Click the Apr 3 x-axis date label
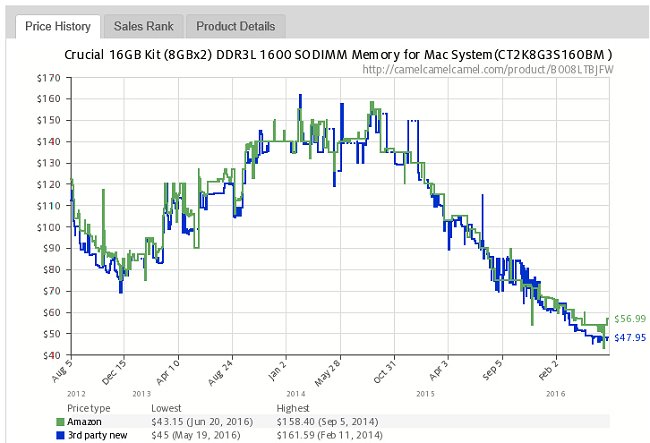The height and width of the screenshot is (443, 650). (x=439, y=370)
